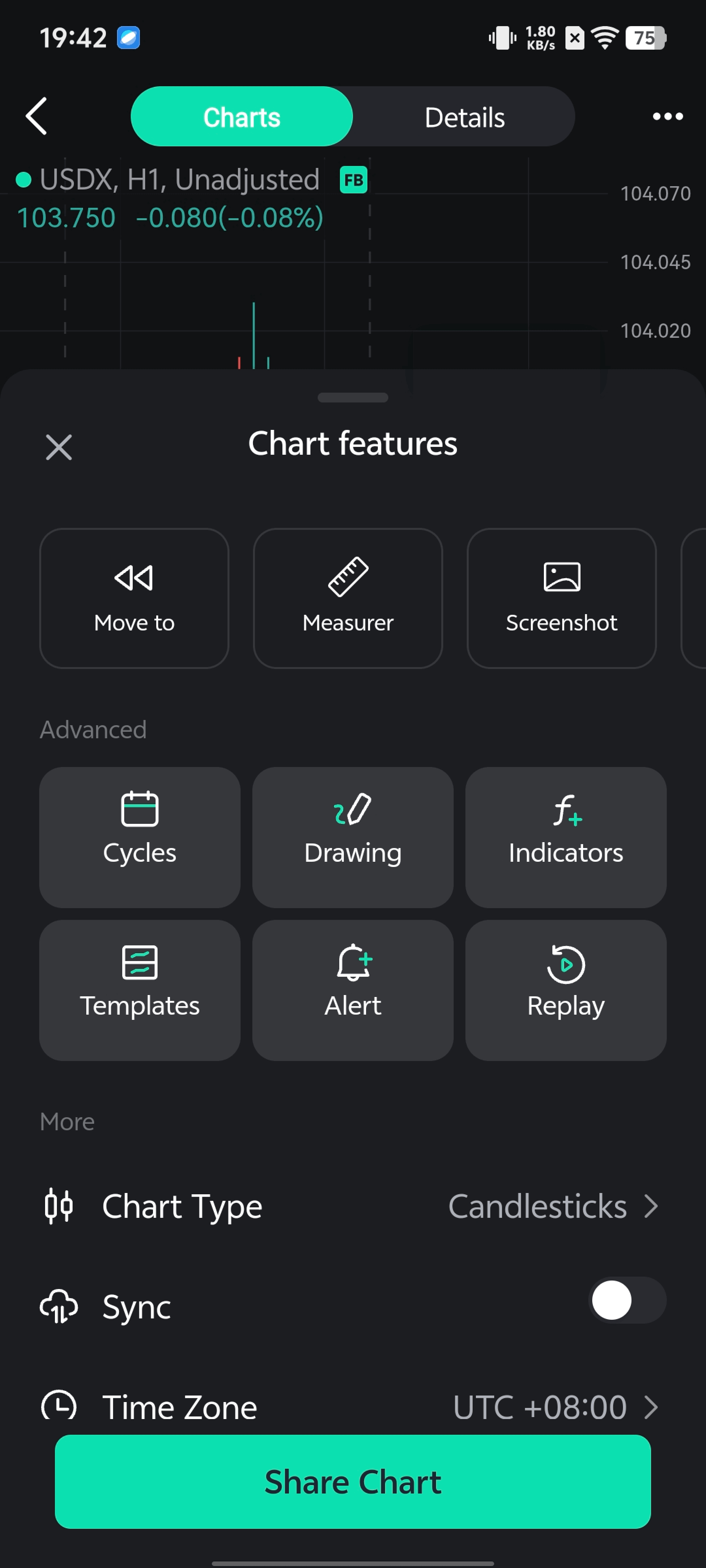Open the Move to feature

pos(134,598)
